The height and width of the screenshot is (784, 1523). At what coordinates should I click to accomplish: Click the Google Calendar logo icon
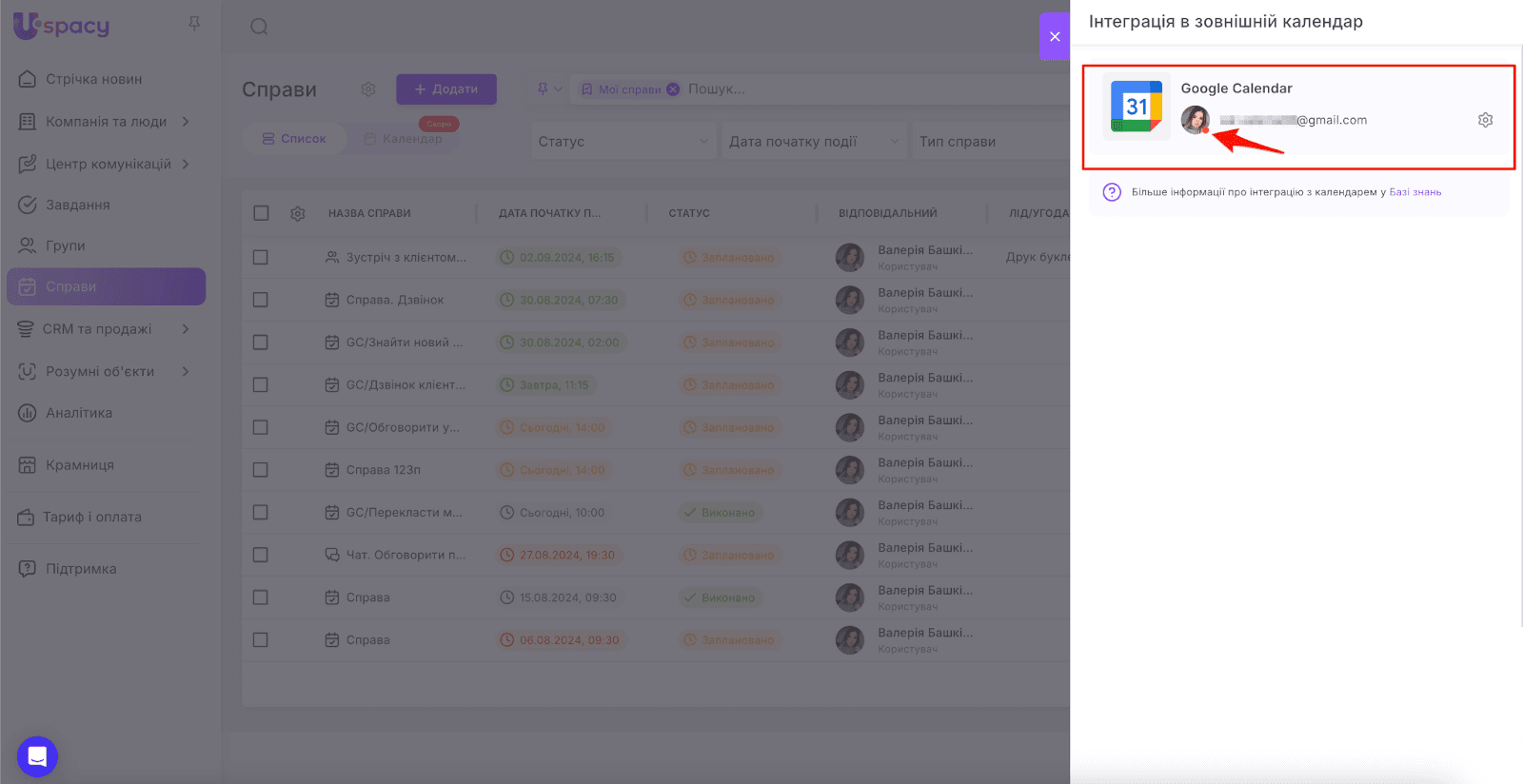point(1137,107)
